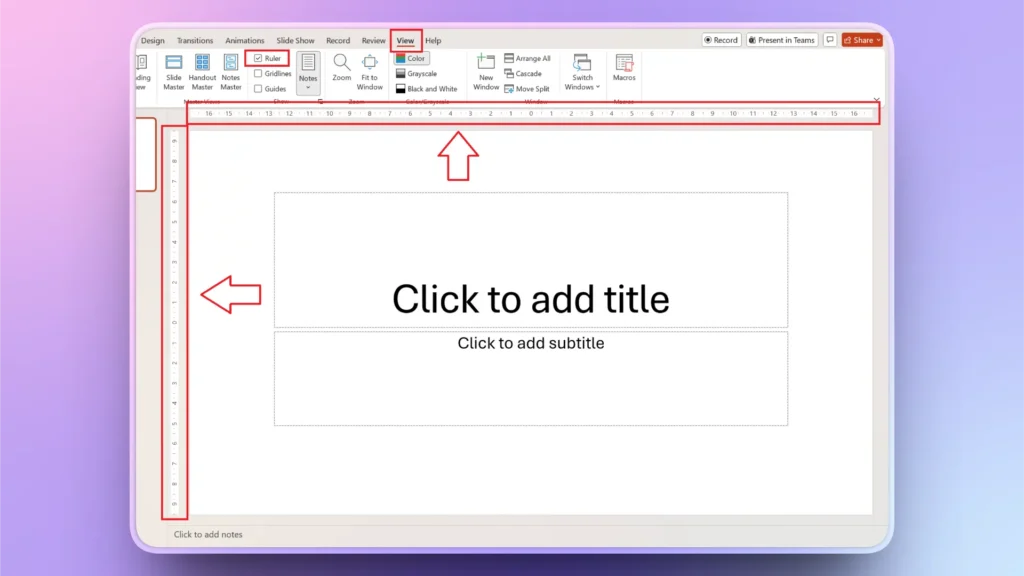Image resolution: width=1024 pixels, height=576 pixels.
Task: Click to add notes field
Action: [x=208, y=534]
